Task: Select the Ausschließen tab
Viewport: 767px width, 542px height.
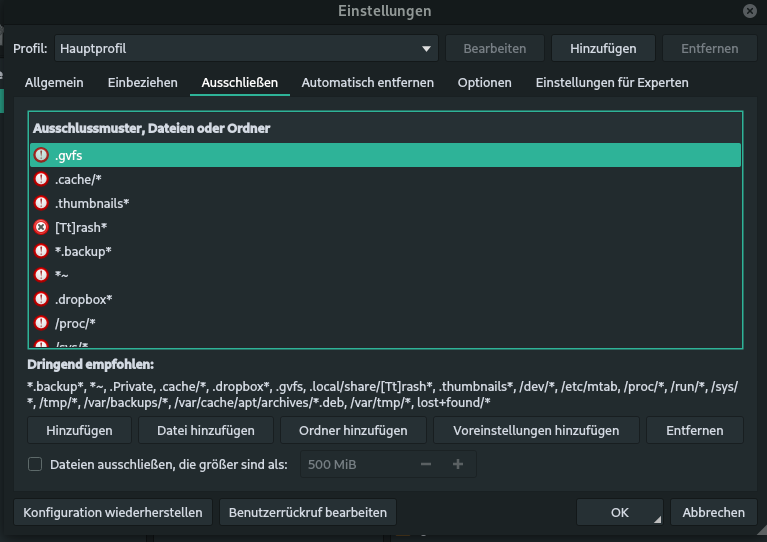Action: 240,83
